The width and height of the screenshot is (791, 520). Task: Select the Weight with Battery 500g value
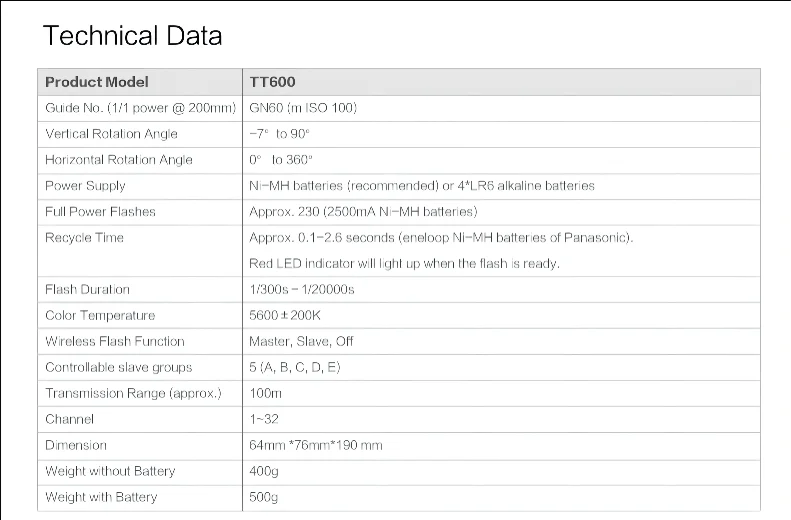(x=263, y=497)
